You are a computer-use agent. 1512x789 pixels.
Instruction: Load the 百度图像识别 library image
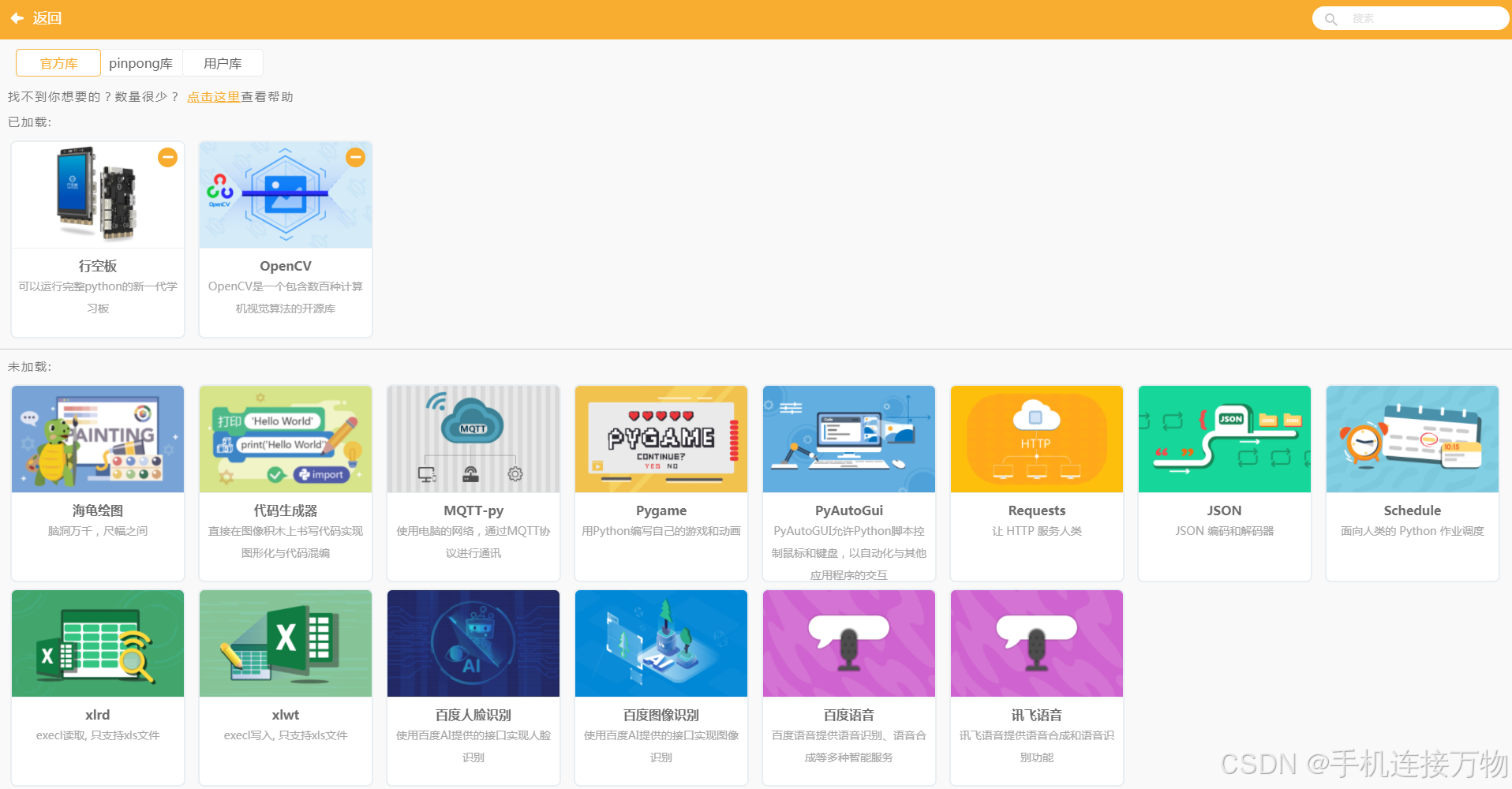pos(661,643)
